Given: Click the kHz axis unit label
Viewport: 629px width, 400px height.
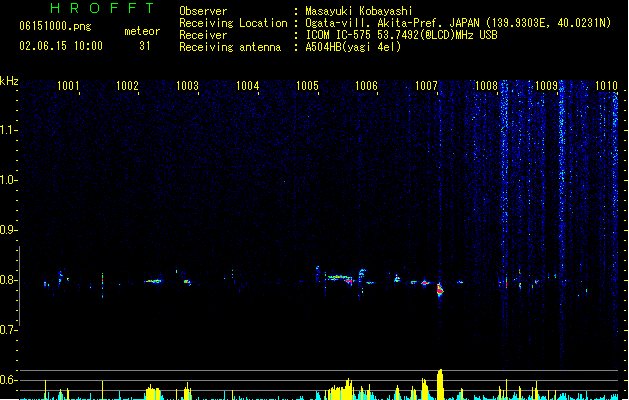Looking at the screenshot, I should click(9, 81).
